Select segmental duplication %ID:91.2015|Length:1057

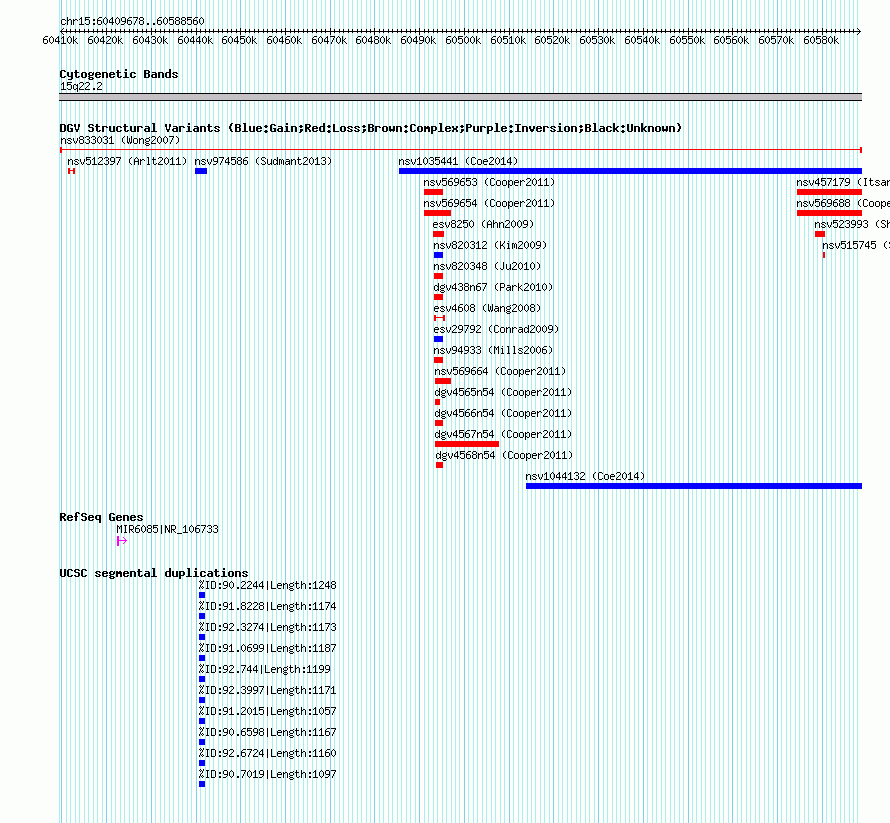click(x=267, y=711)
